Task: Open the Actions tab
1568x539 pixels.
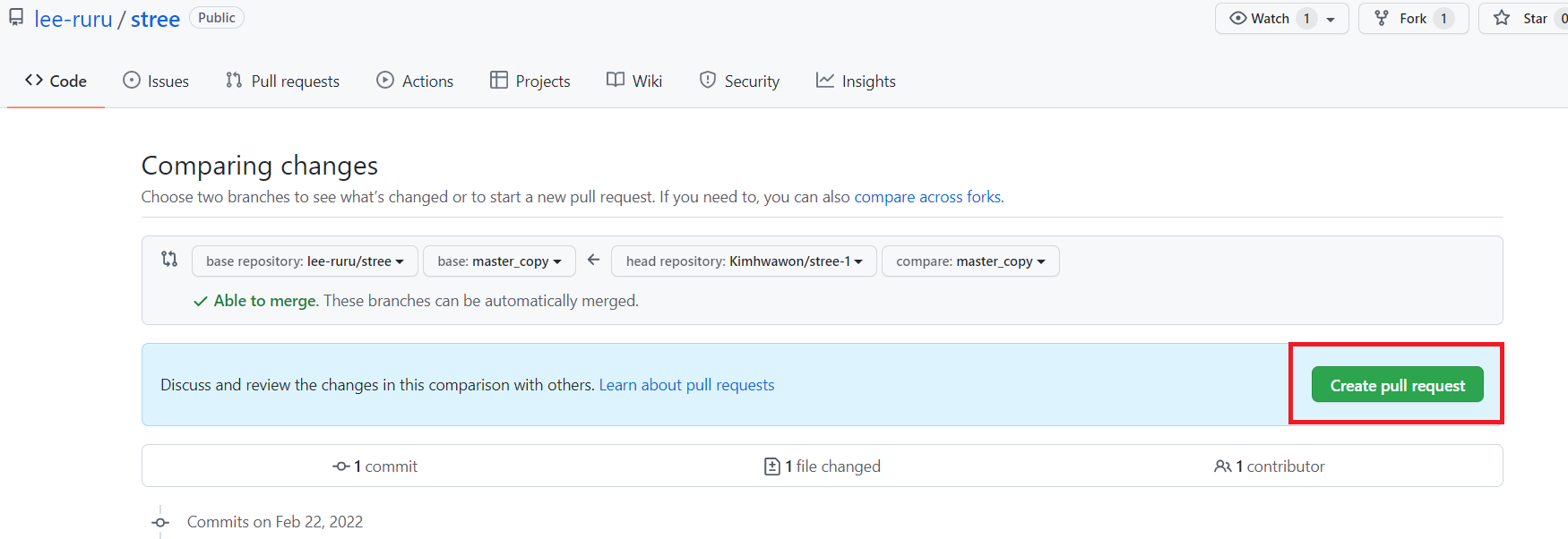Action: pyautogui.click(x=415, y=81)
